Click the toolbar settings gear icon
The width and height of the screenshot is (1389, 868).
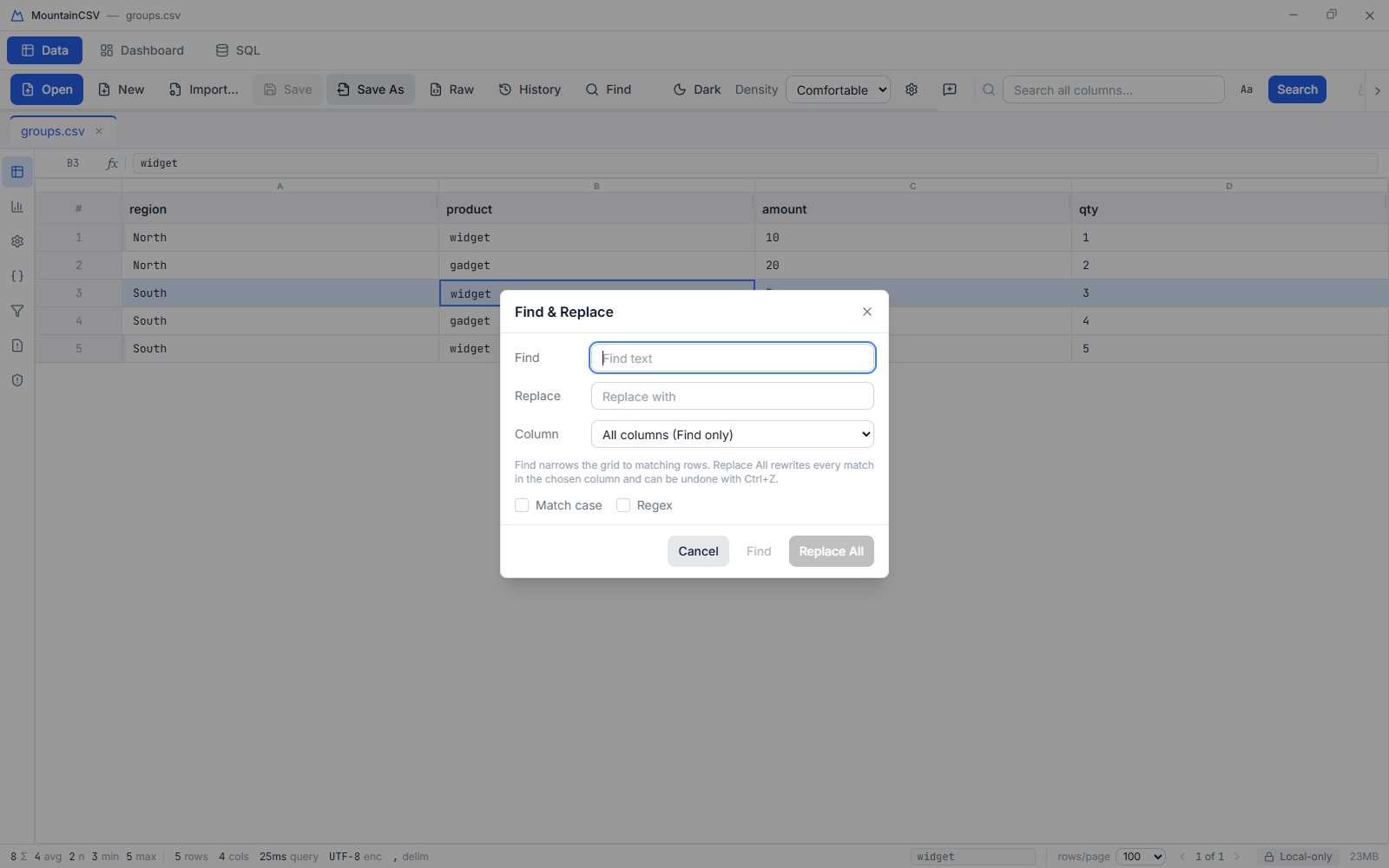[x=912, y=89]
